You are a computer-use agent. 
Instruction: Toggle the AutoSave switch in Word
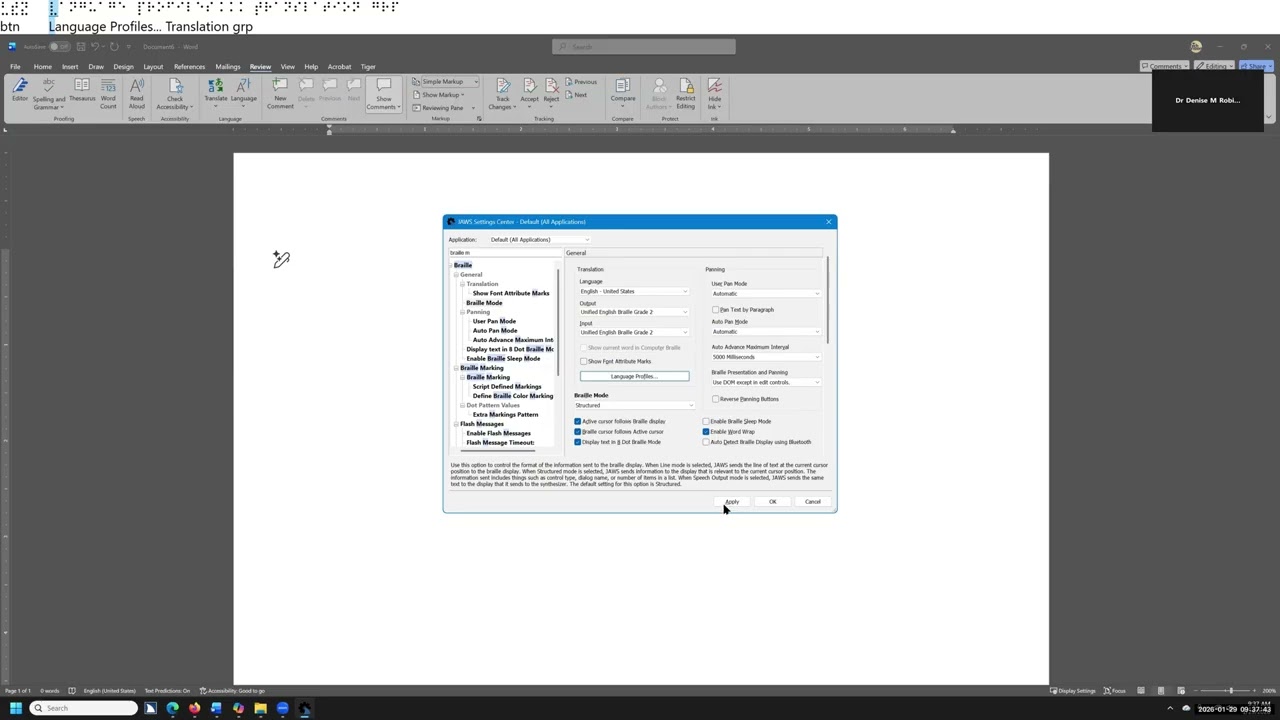[60, 46]
